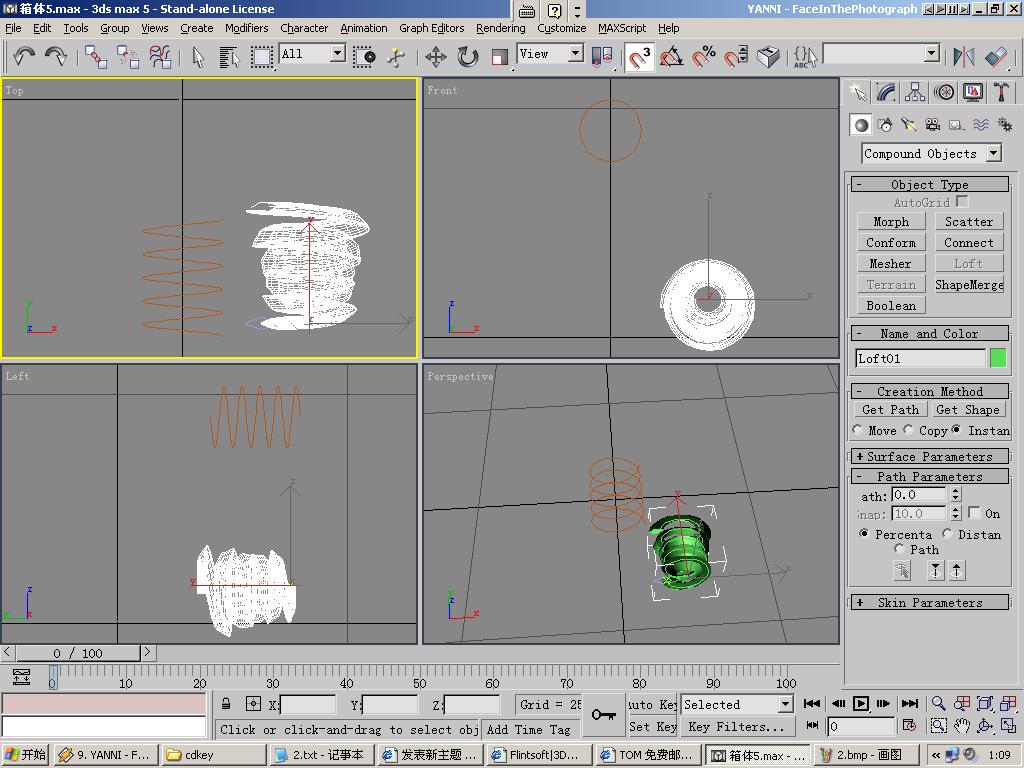Activate Select and Rotate tool
This screenshot has width=1024, height=768.
coord(468,57)
